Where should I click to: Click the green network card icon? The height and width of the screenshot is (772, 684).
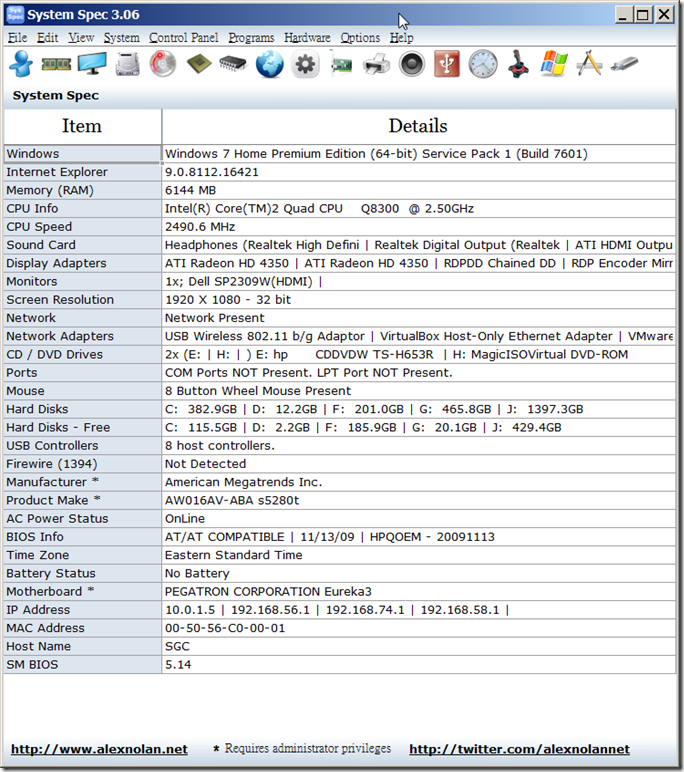341,65
